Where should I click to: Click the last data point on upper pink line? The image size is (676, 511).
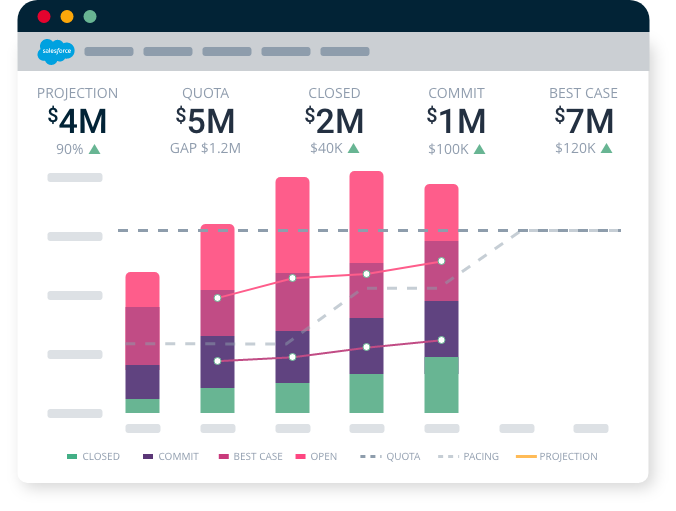441,262
